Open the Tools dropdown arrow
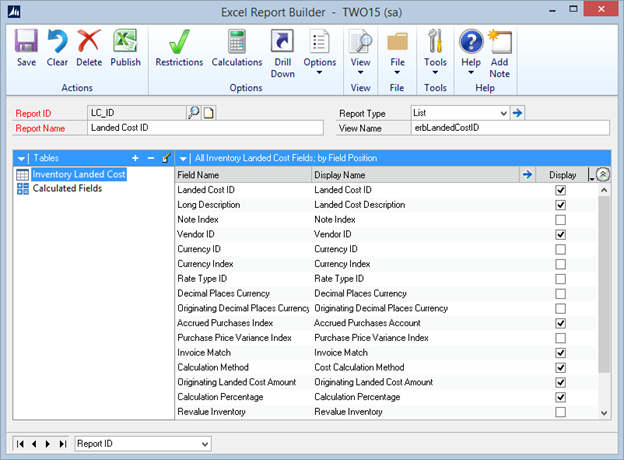The height and width of the screenshot is (460, 624). pos(435,73)
